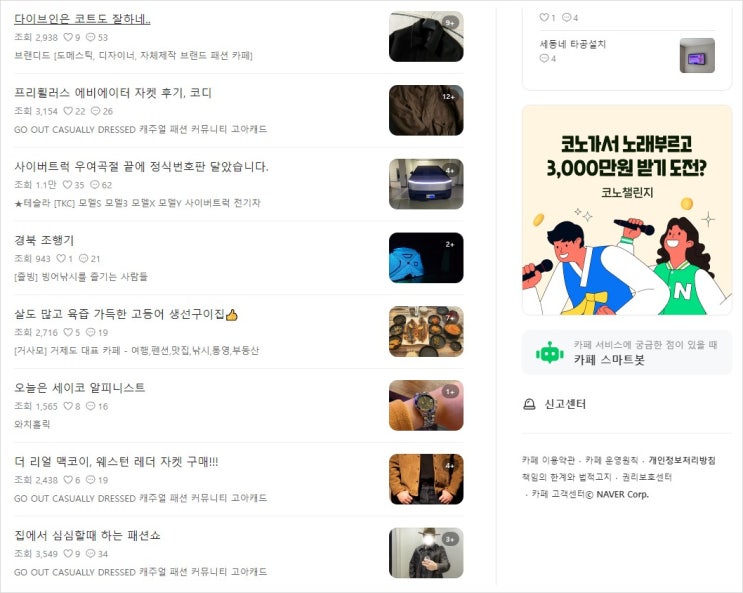Open the grilled fish table thumbnail
Image resolution: width=743 pixels, height=593 pixels.
point(426,331)
